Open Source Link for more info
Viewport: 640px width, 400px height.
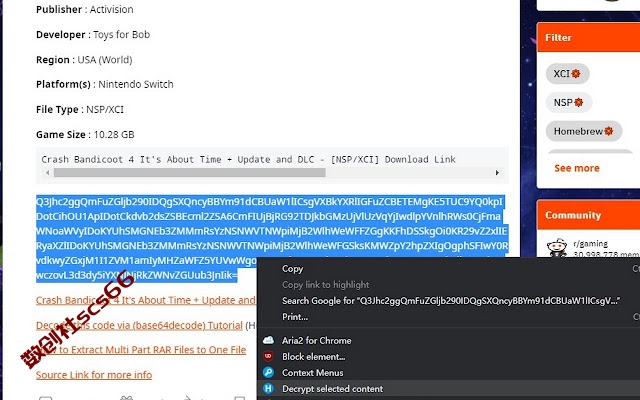coord(94,375)
